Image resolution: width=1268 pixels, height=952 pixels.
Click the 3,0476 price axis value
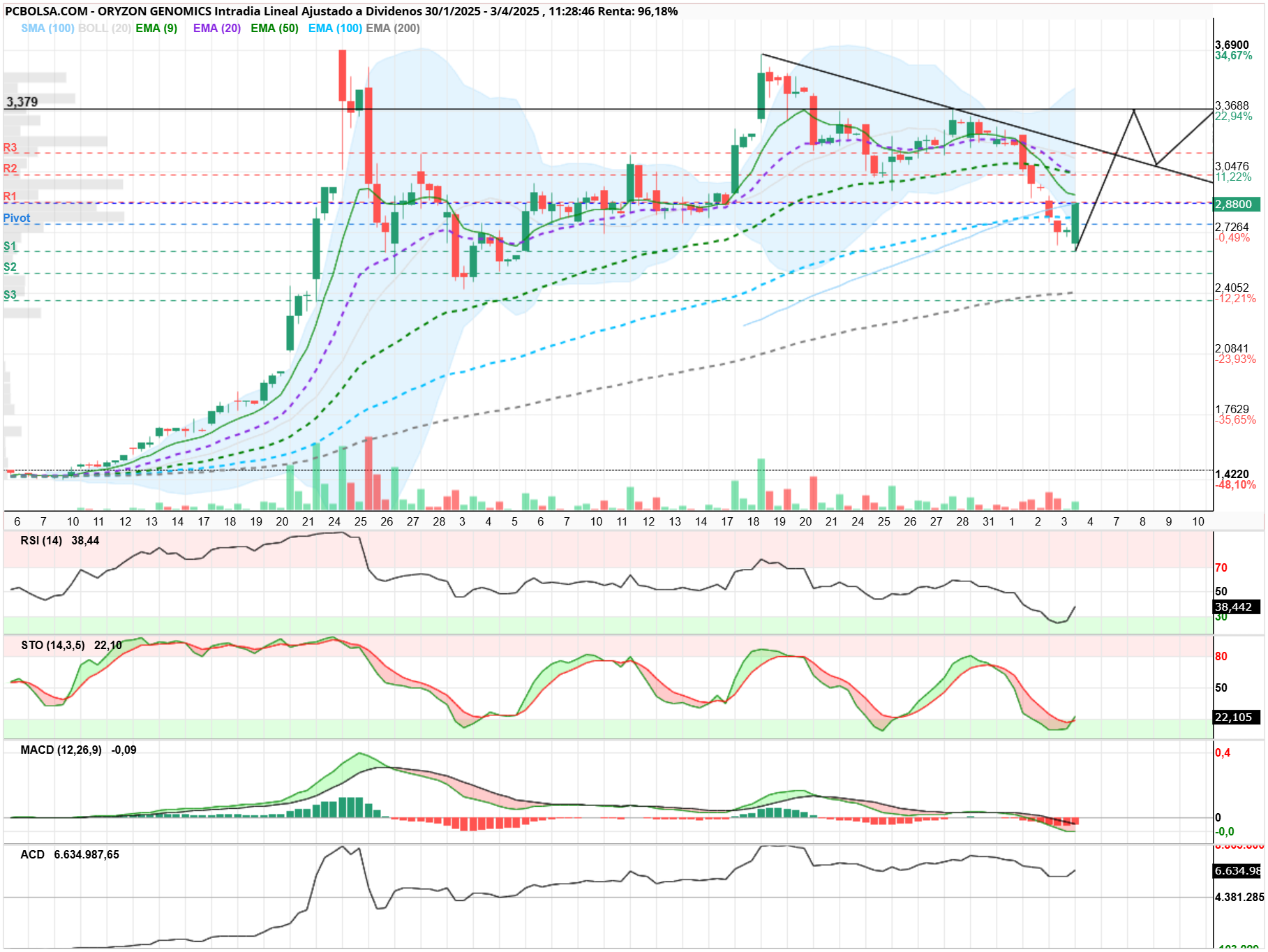point(1232,166)
